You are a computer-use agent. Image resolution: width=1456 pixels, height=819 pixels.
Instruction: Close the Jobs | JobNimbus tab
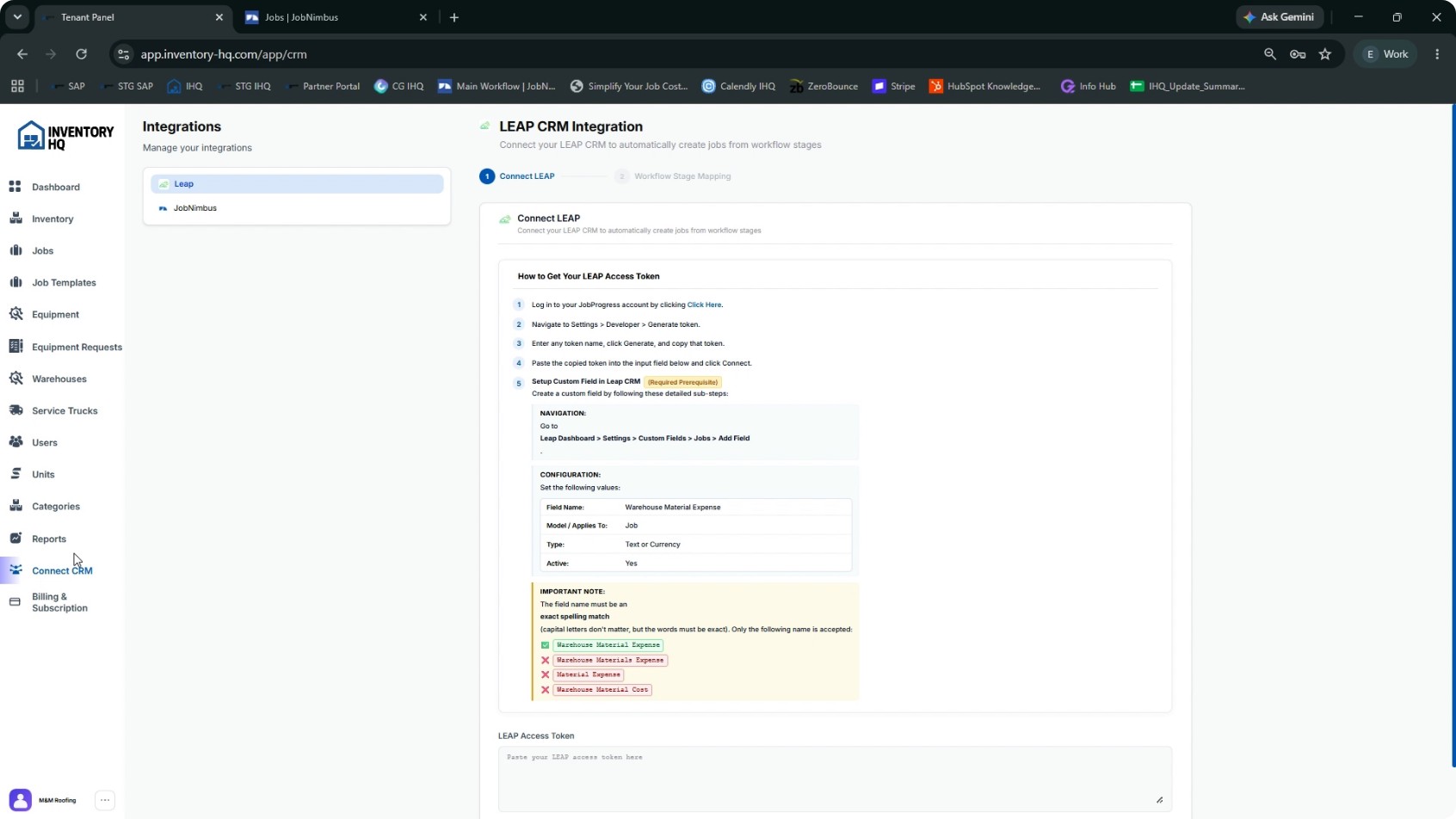point(423,17)
